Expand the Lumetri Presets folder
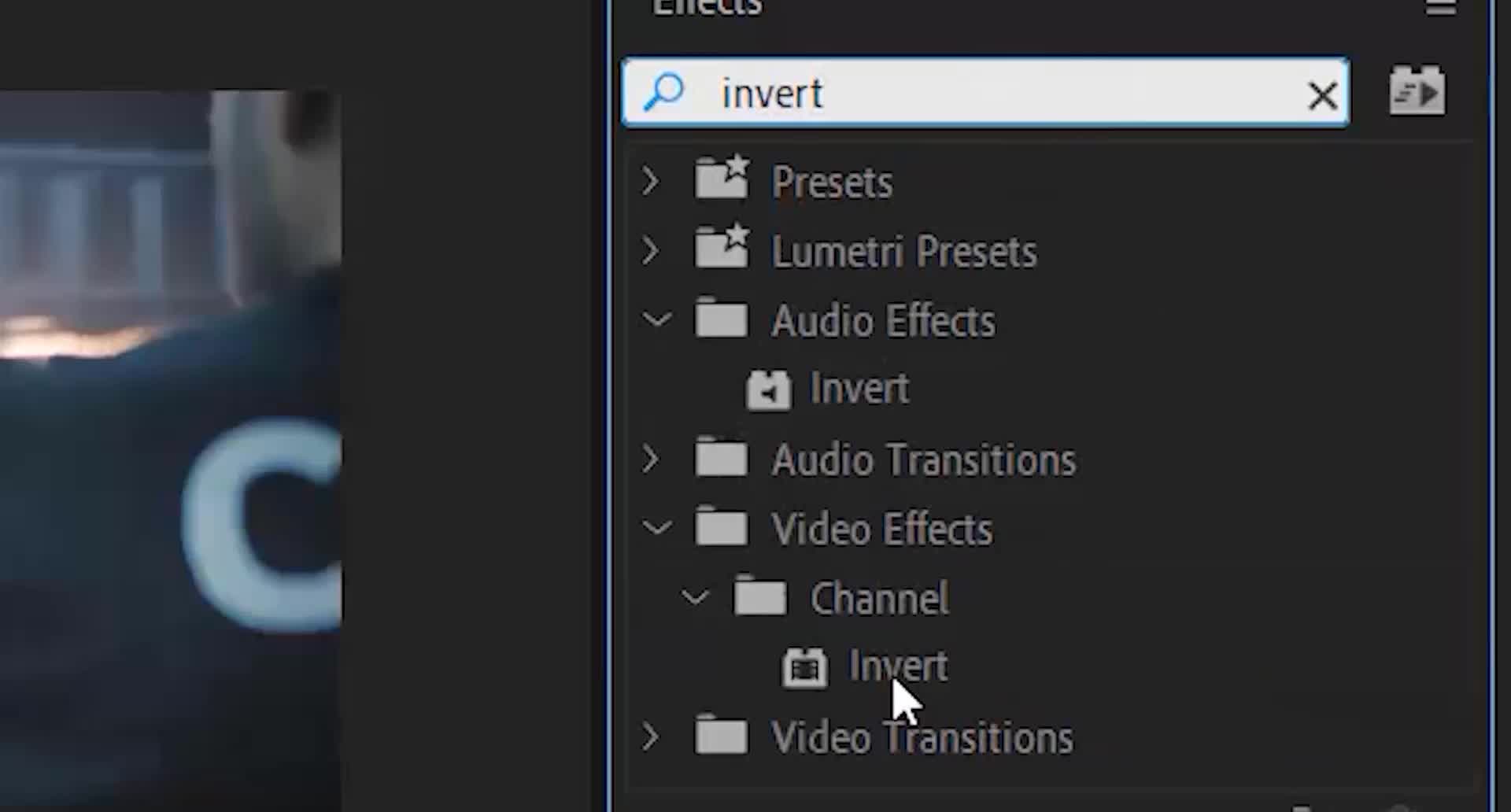The width and height of the screenshot is (1511, 812). click(651, 251)
